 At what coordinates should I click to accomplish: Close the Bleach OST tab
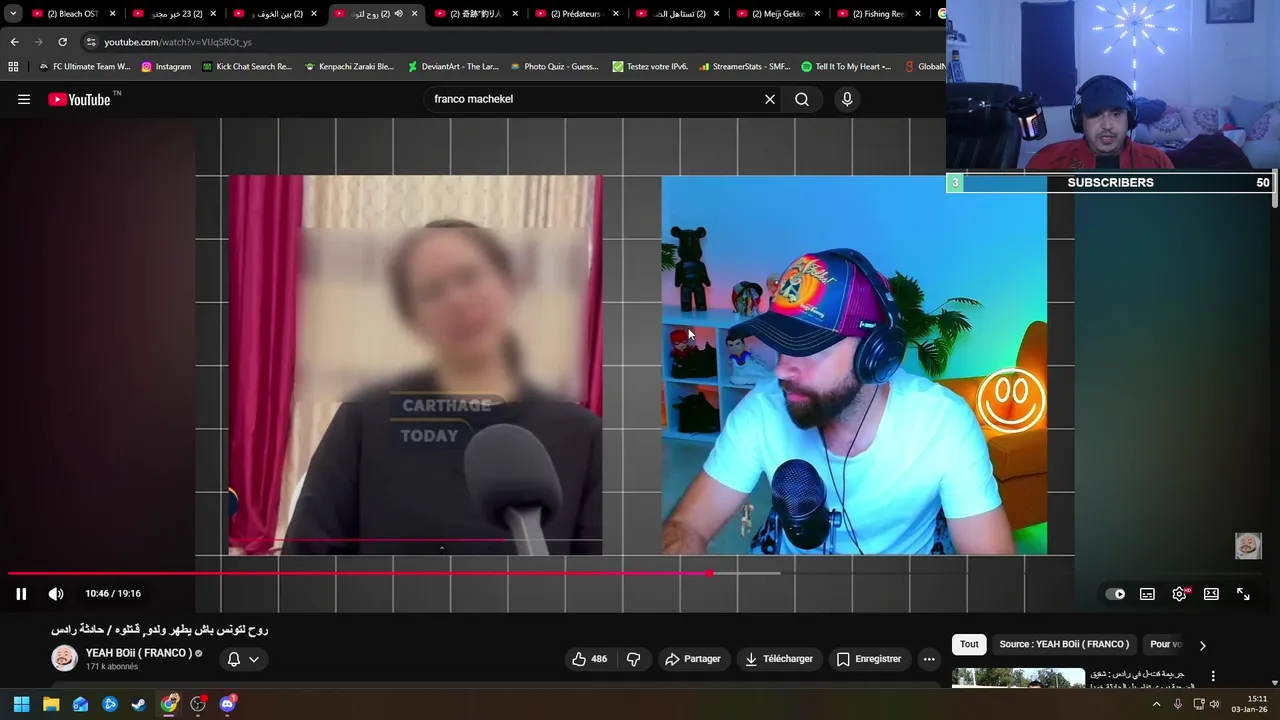(112, 14)
